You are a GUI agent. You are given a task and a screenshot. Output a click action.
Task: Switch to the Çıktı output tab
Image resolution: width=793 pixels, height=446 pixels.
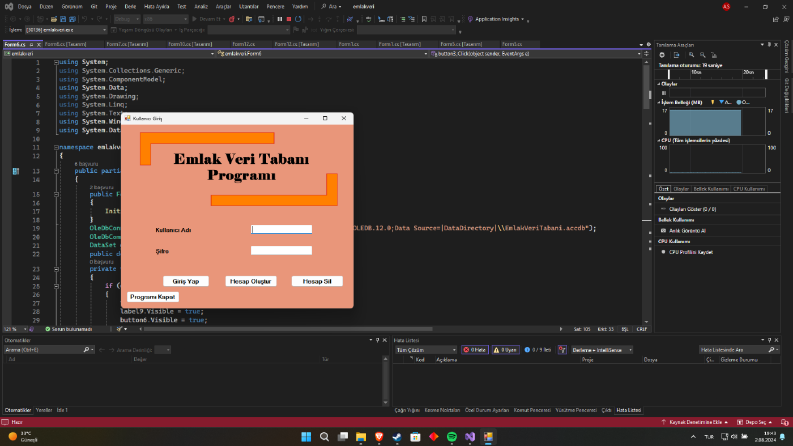tap(606, 410)
